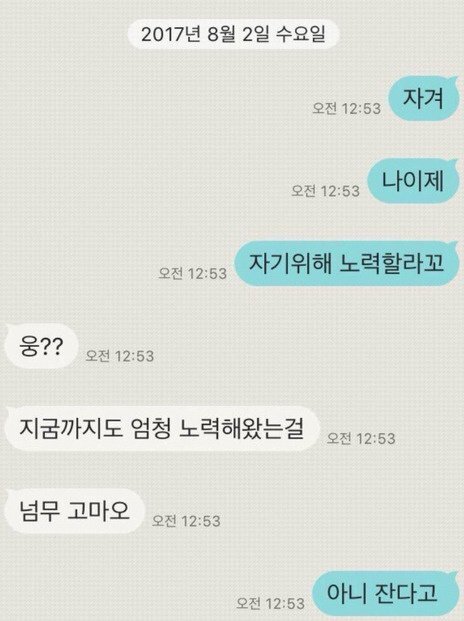The height and width of the screenshot is (621, 464).
Task: Tap the word 노력할라꼬 in the blue bubble
Action: [392, 263]
